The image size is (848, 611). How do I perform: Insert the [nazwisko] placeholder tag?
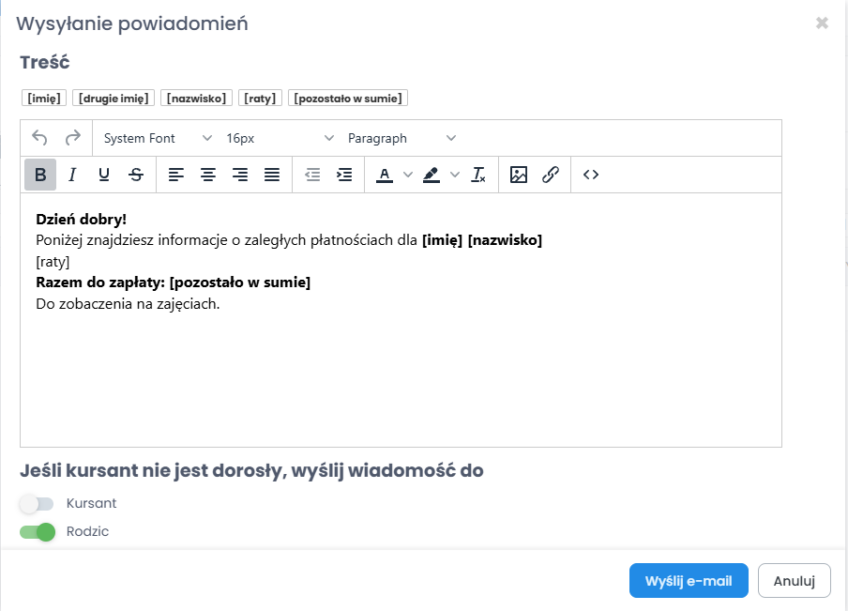(196, 98)
